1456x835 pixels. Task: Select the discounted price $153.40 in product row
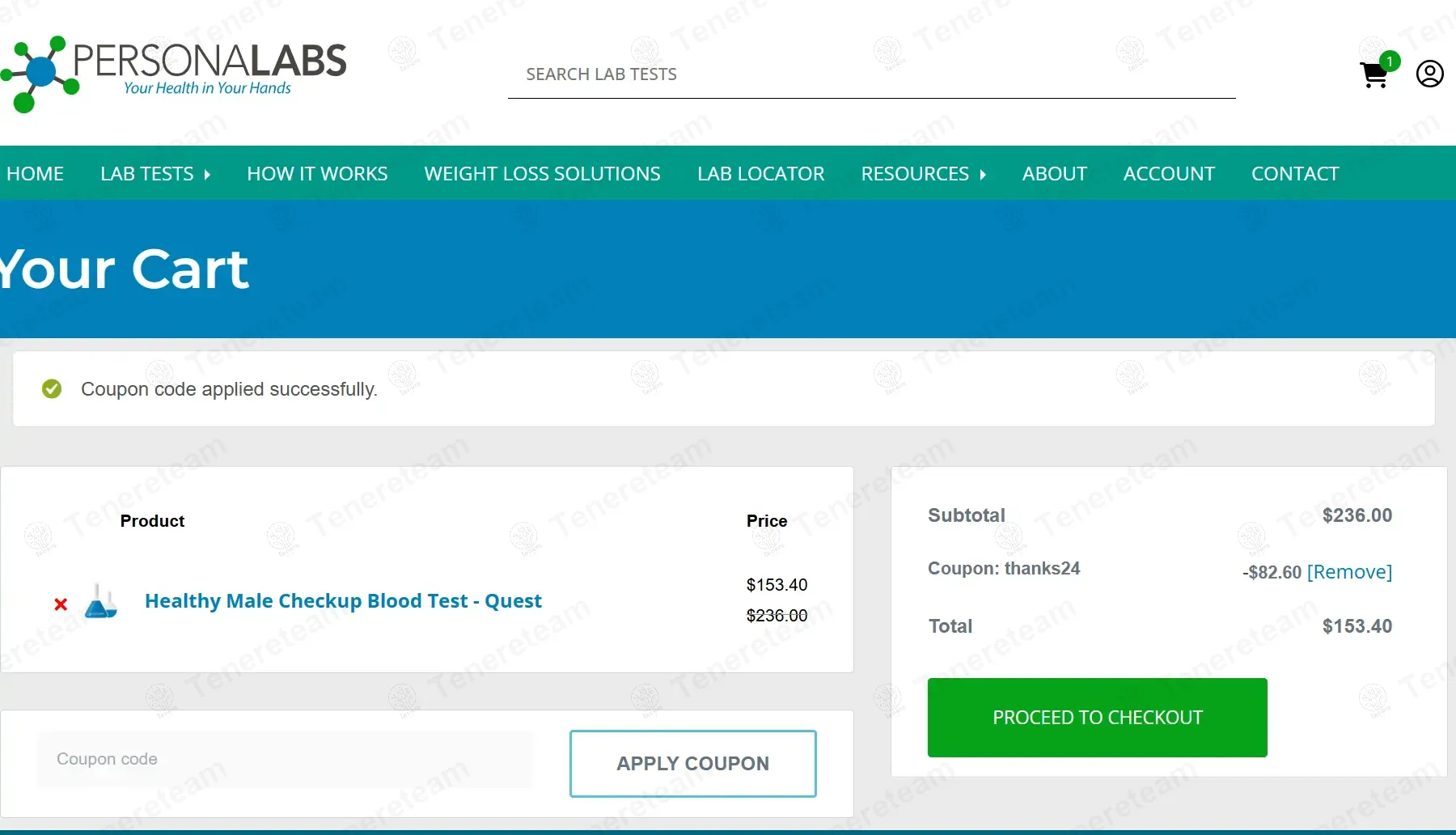(777, 585)
